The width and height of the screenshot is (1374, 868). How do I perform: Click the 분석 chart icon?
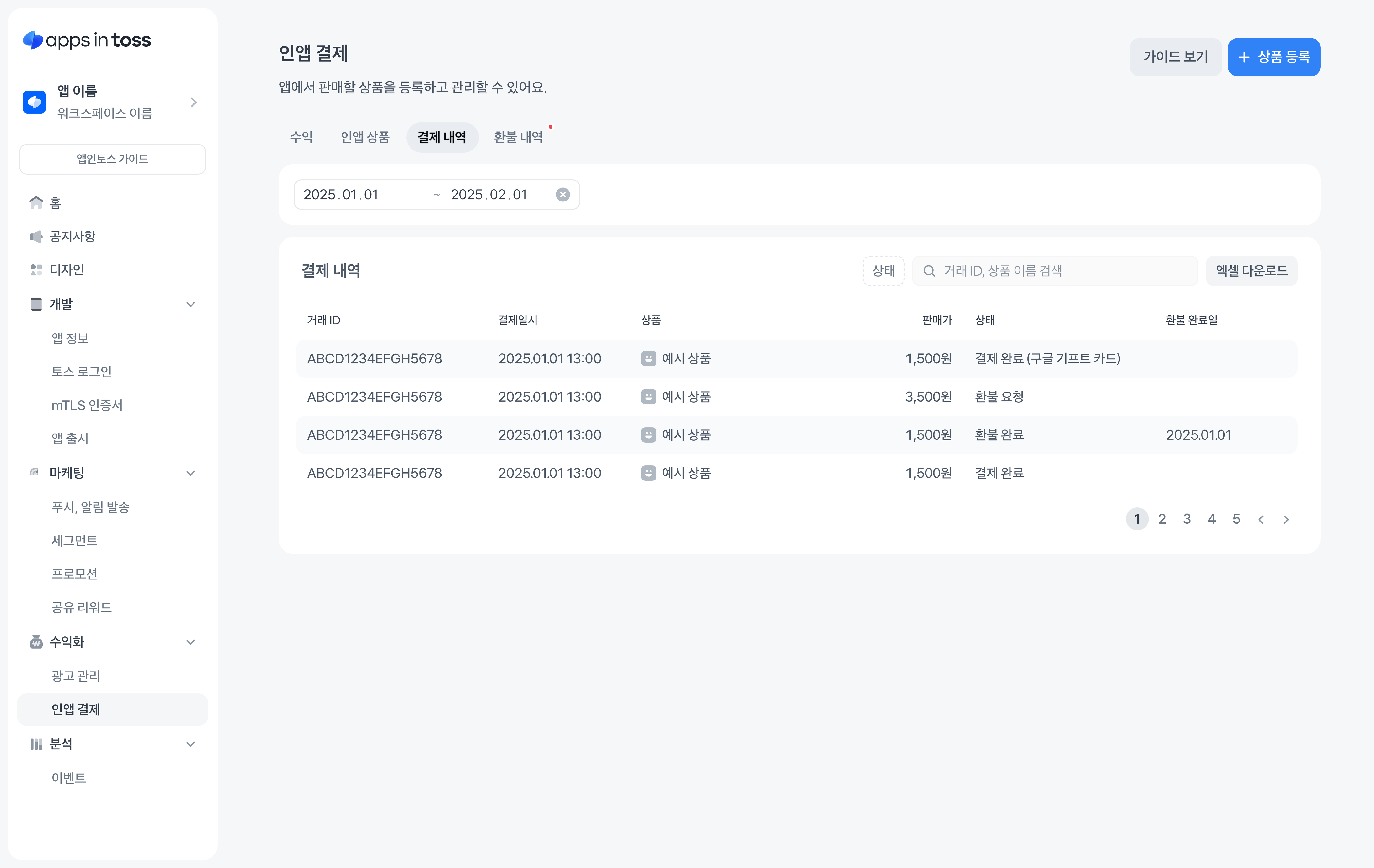point(36,744)
